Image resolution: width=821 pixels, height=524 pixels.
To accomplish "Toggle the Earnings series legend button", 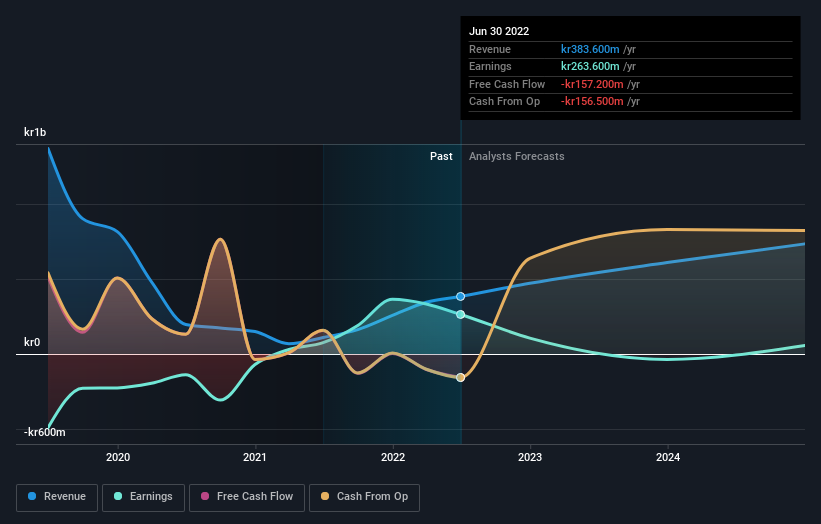I will pyautogui.click(x=143, y=497).
